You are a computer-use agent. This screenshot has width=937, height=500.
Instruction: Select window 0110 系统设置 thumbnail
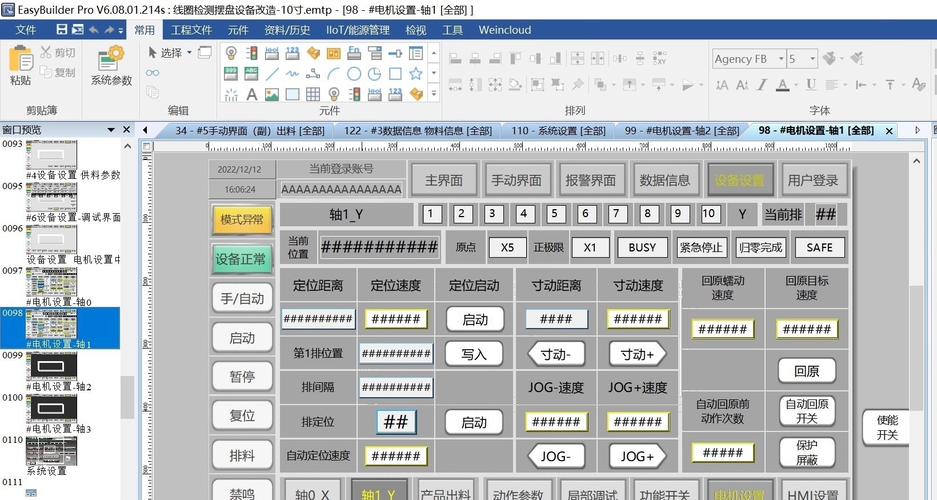point(51,451)
